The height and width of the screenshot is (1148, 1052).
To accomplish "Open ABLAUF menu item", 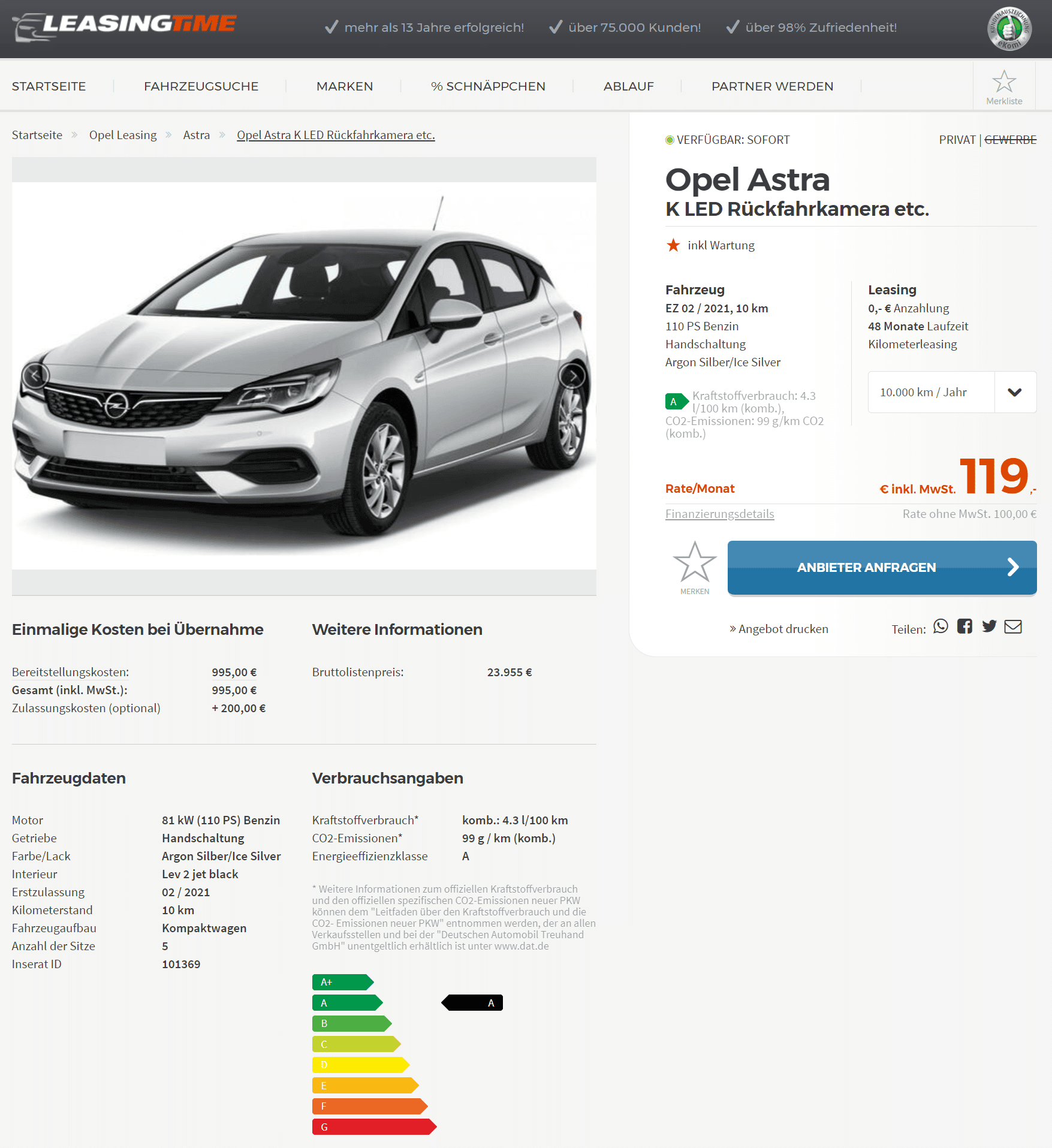I will click(629, 86).
